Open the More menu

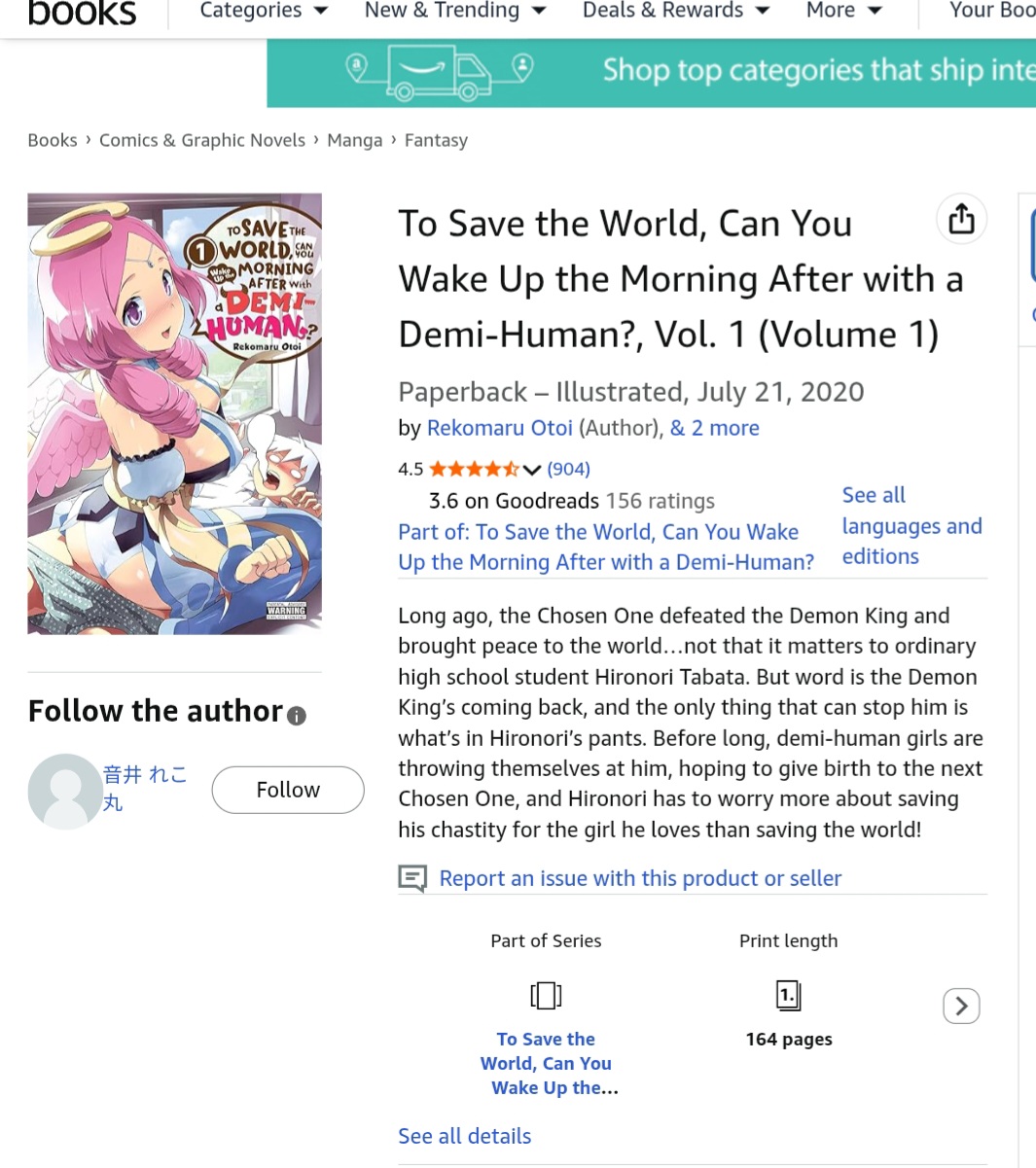tap(844, 11)
